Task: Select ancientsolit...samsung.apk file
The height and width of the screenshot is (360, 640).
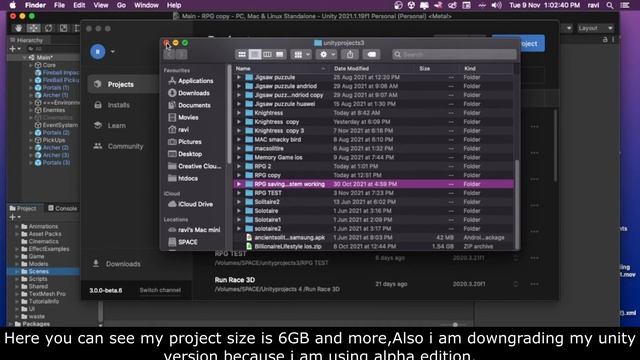Action: (x=373, y=238)
